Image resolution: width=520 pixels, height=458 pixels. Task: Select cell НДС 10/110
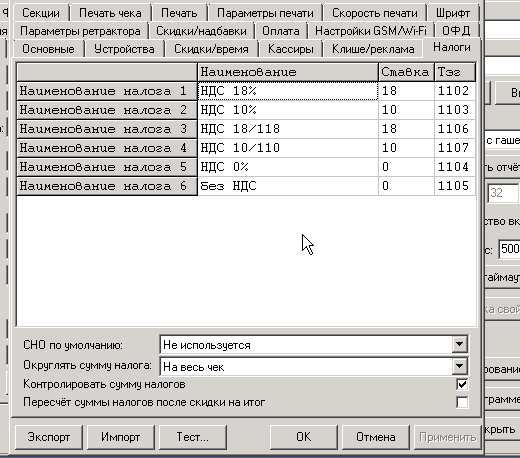click(288, 148)
